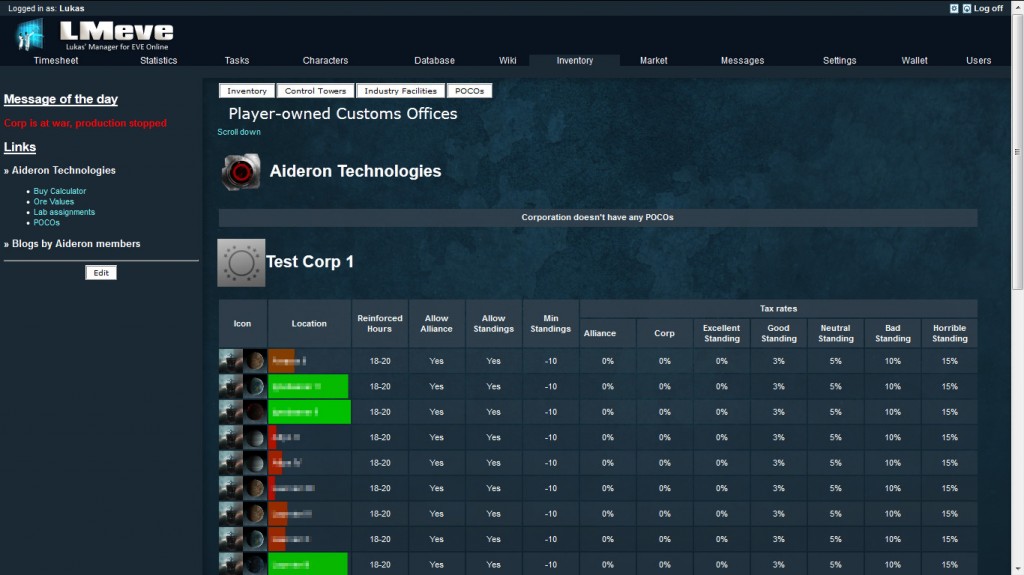
Task: Click the Allow Standings column header
Action: [x=494, y=323]
